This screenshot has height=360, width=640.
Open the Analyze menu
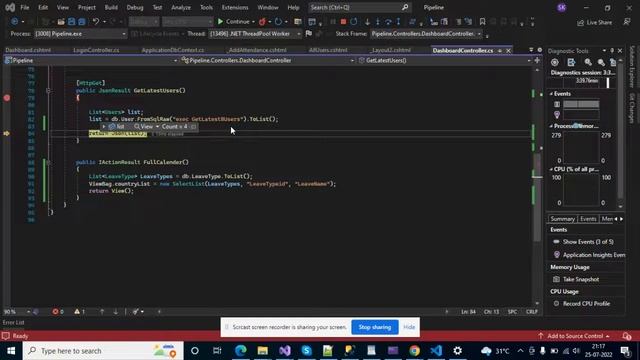tap(181, 7)
